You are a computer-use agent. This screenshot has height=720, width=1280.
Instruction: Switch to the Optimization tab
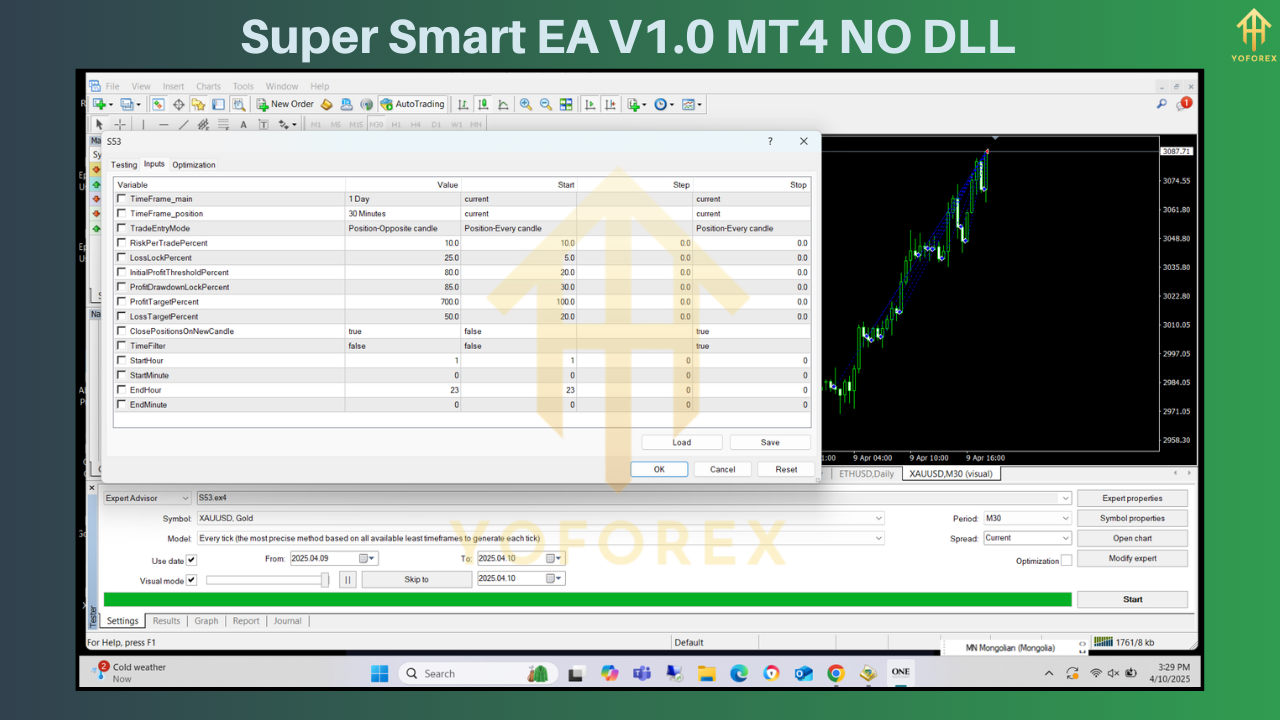tap(193, 164)
